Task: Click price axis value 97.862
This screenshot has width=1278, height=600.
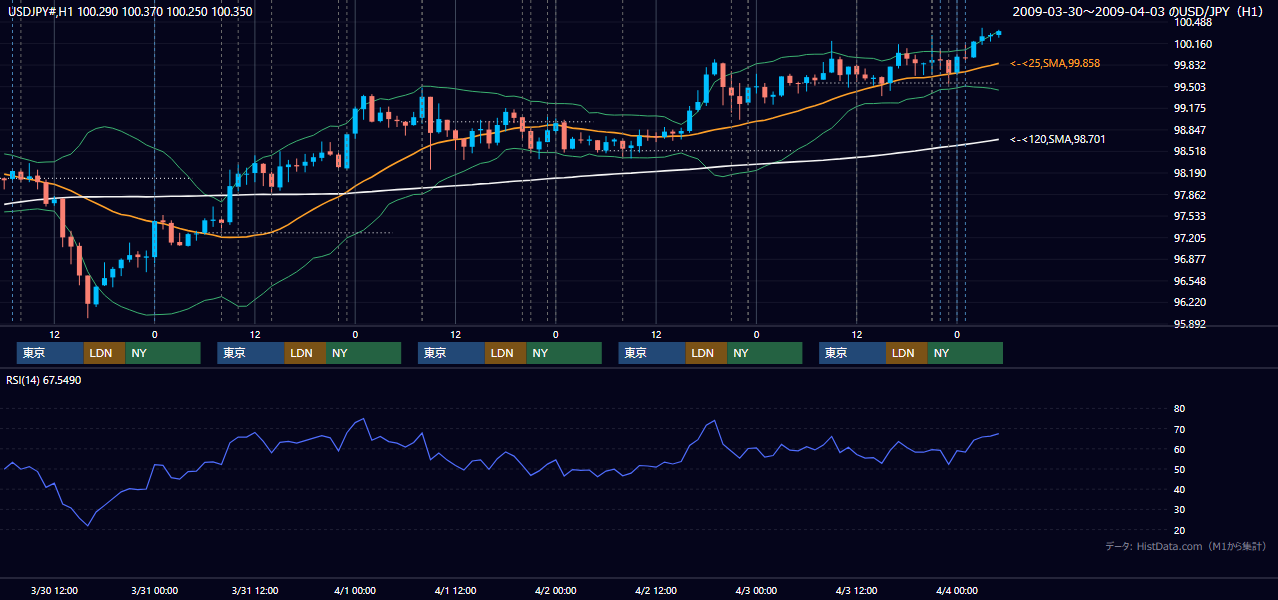Action: (x=1190, y=195)
